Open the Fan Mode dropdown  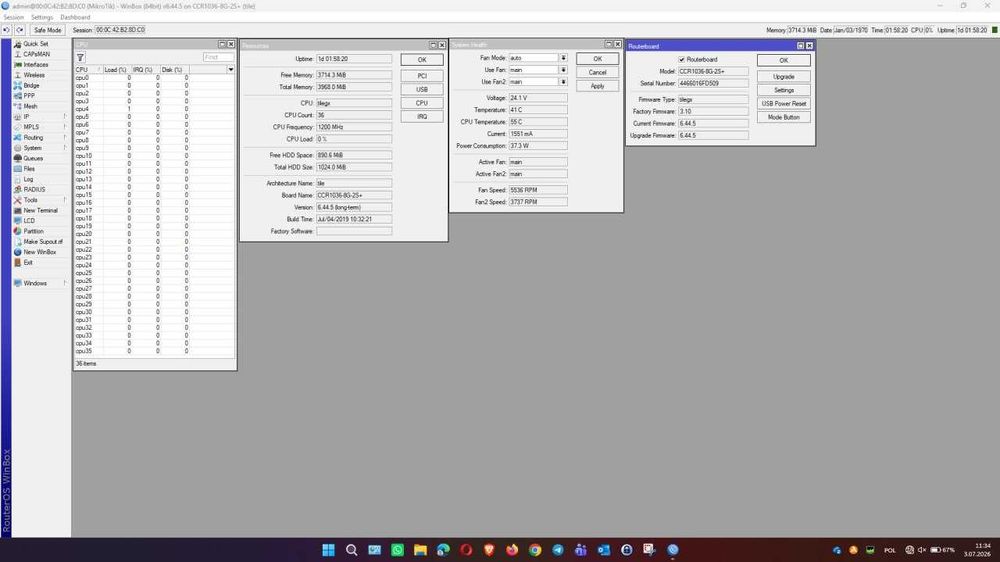click(x=563, y=58)
